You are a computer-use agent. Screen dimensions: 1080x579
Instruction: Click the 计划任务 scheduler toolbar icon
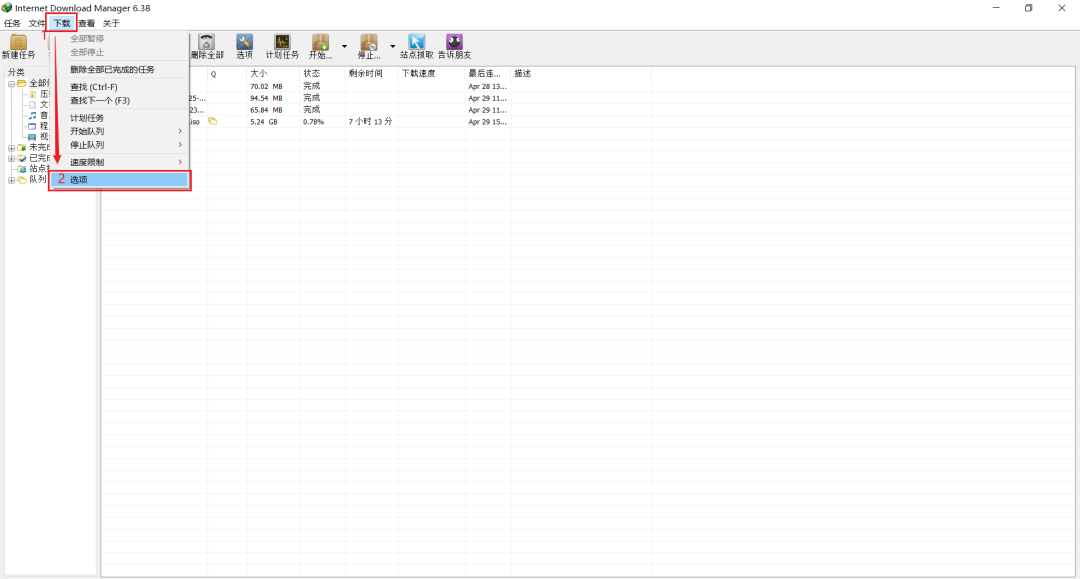pyautogui.click(x=282, y=42)
